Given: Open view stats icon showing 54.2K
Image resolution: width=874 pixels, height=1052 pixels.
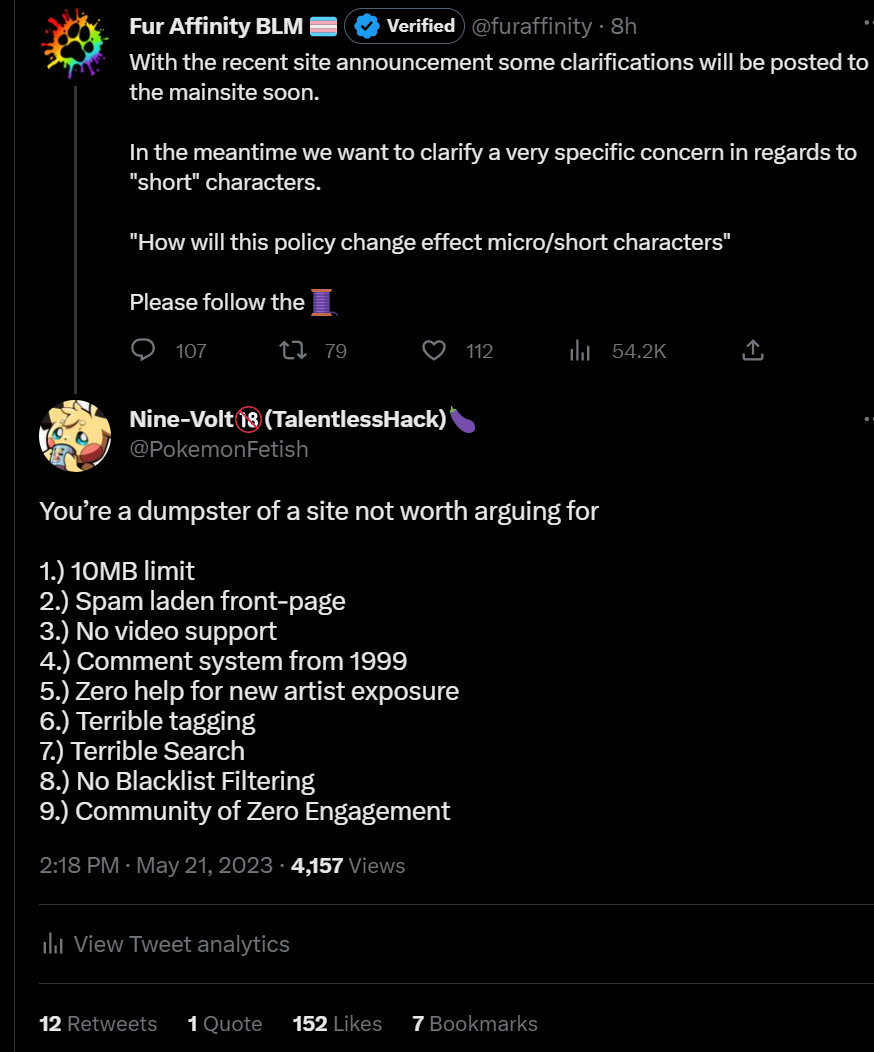Looking at the screenshot, I should tap(580, 350).
